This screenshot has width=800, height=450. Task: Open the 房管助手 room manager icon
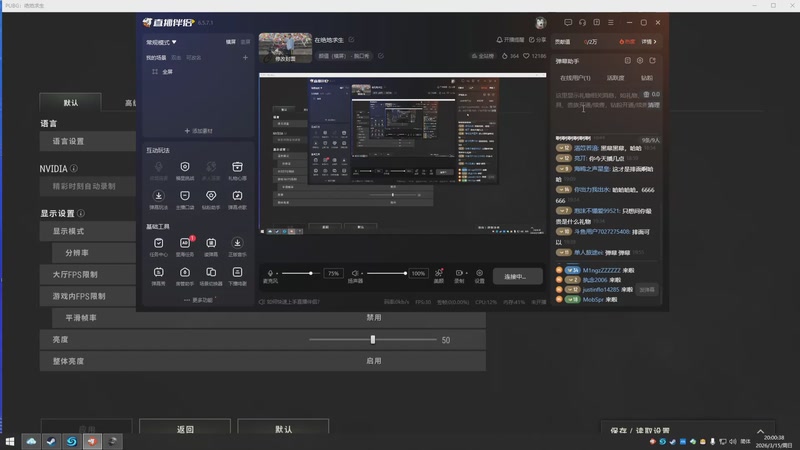pos(185,272)
